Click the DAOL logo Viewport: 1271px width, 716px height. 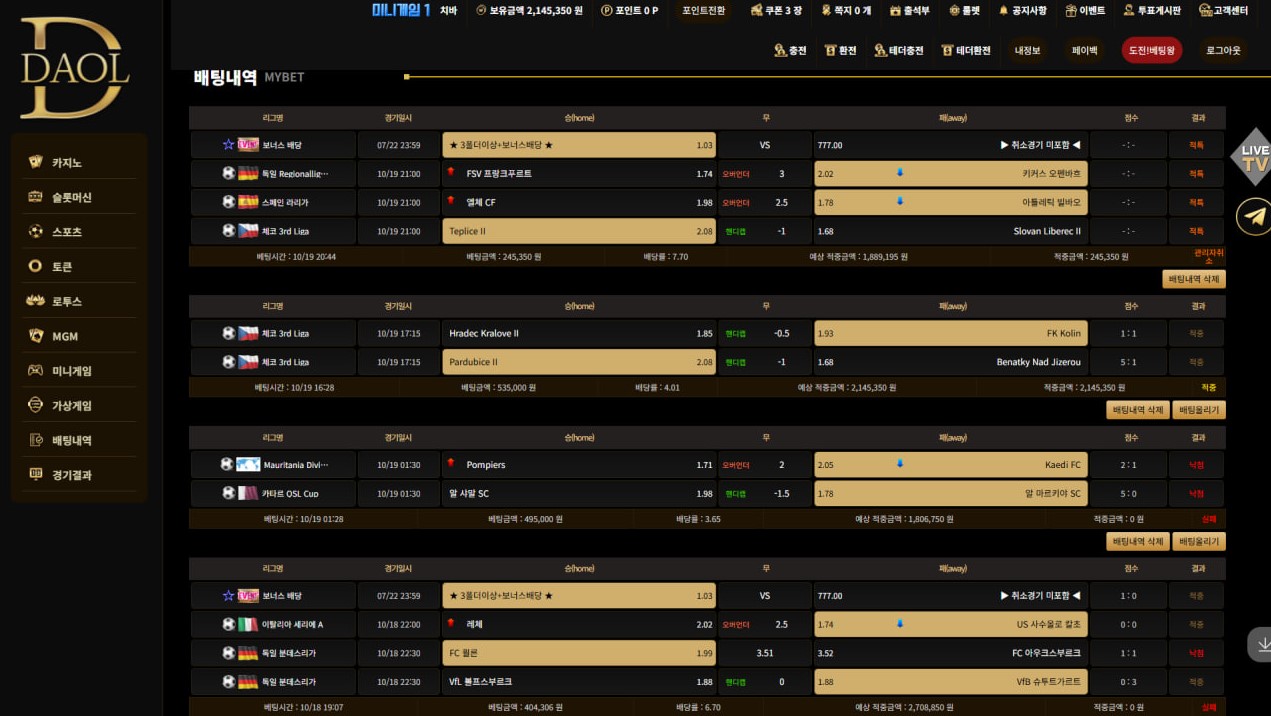click(x=75, y=67)
